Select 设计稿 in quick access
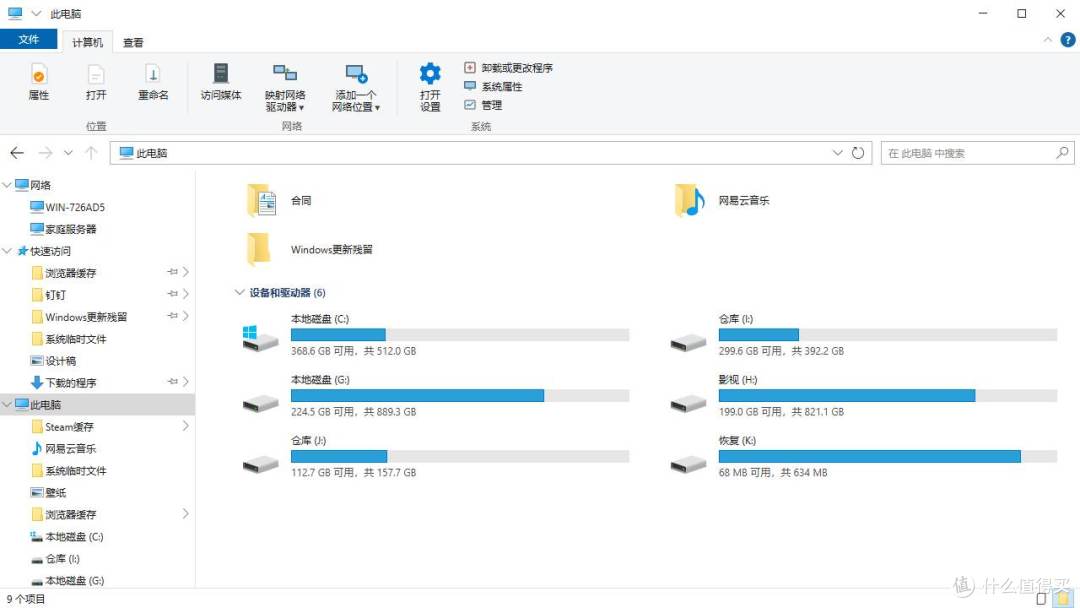This screenshot has height=608, width=1080. pyautogui.click(x=54, y=361)
